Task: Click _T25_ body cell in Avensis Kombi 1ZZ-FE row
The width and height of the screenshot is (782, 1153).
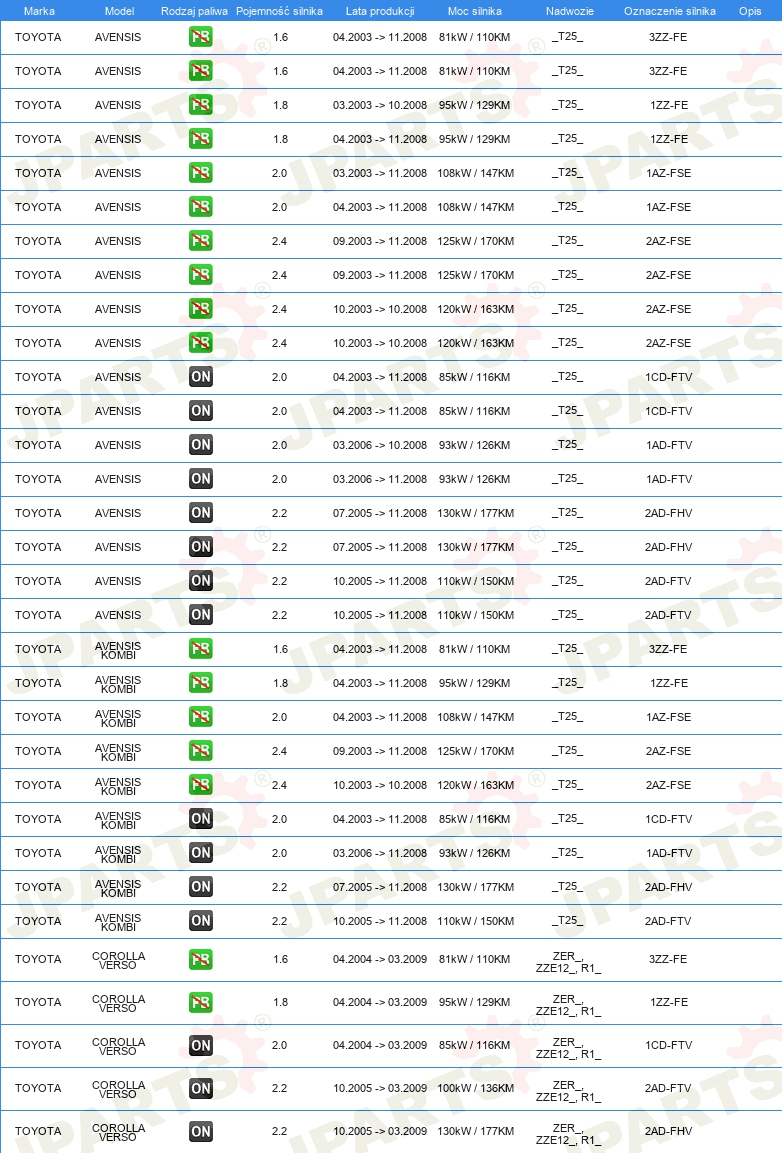Action: pos(567,682)
